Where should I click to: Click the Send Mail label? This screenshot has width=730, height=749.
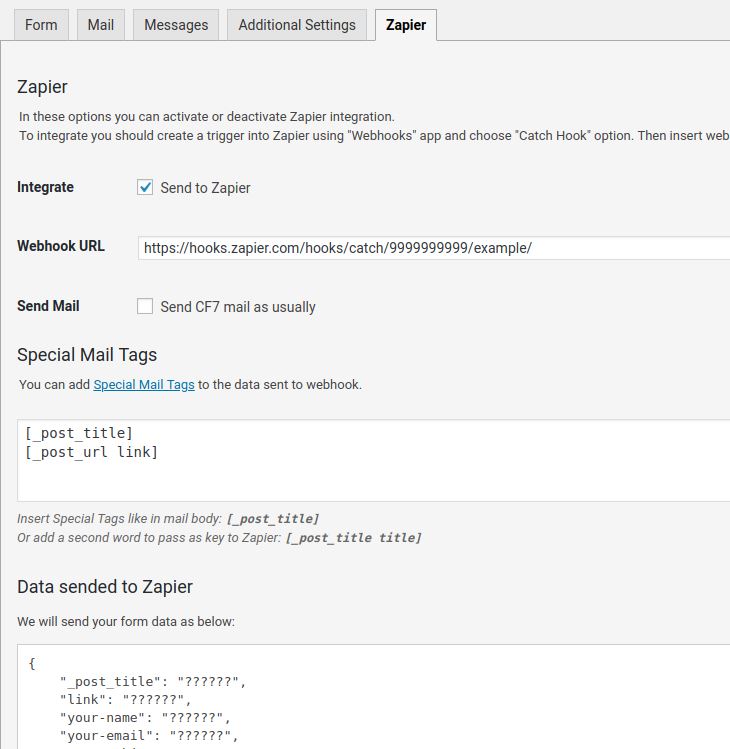[48, 306]
